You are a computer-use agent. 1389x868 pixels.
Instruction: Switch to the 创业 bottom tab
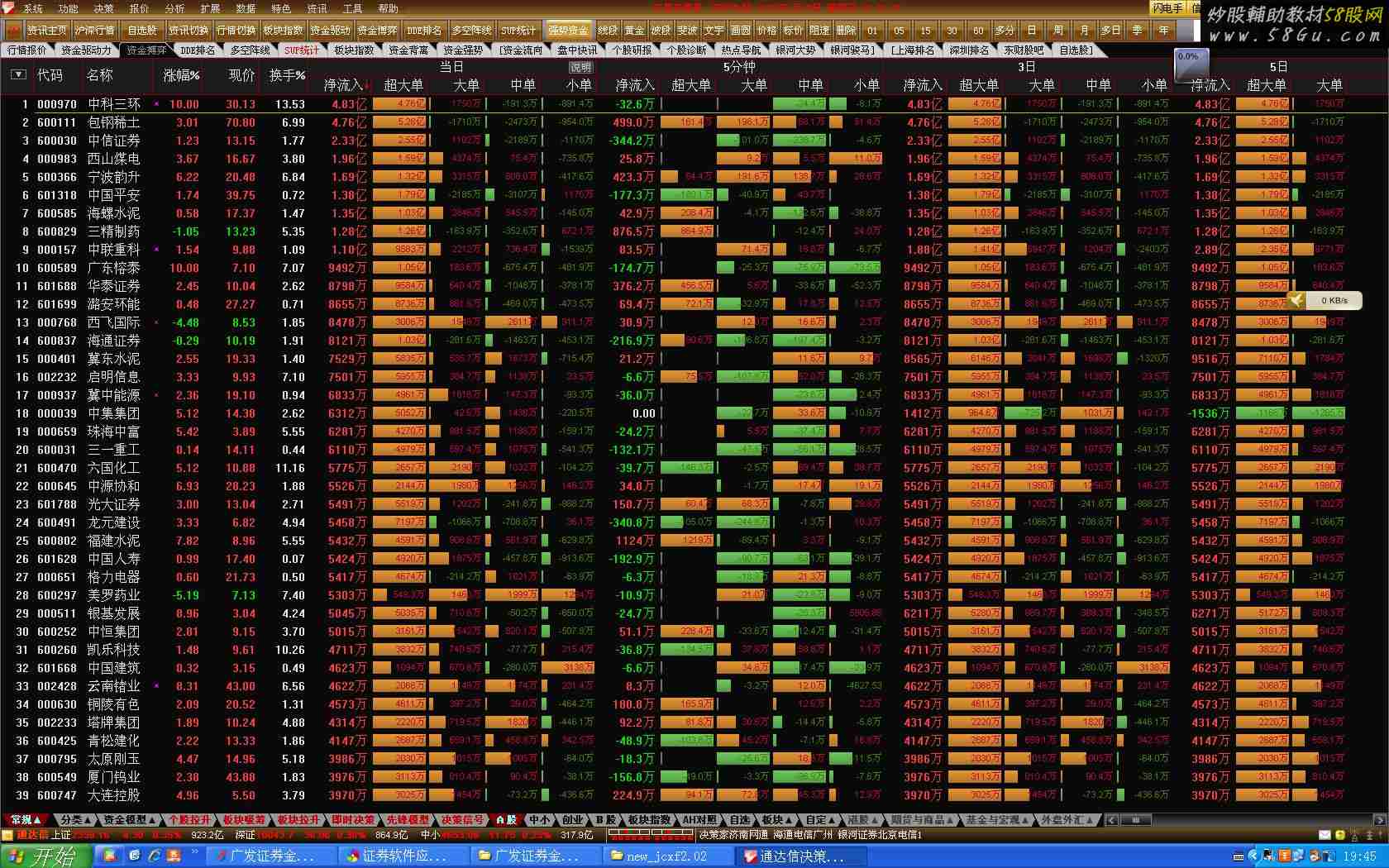(572, 819)
